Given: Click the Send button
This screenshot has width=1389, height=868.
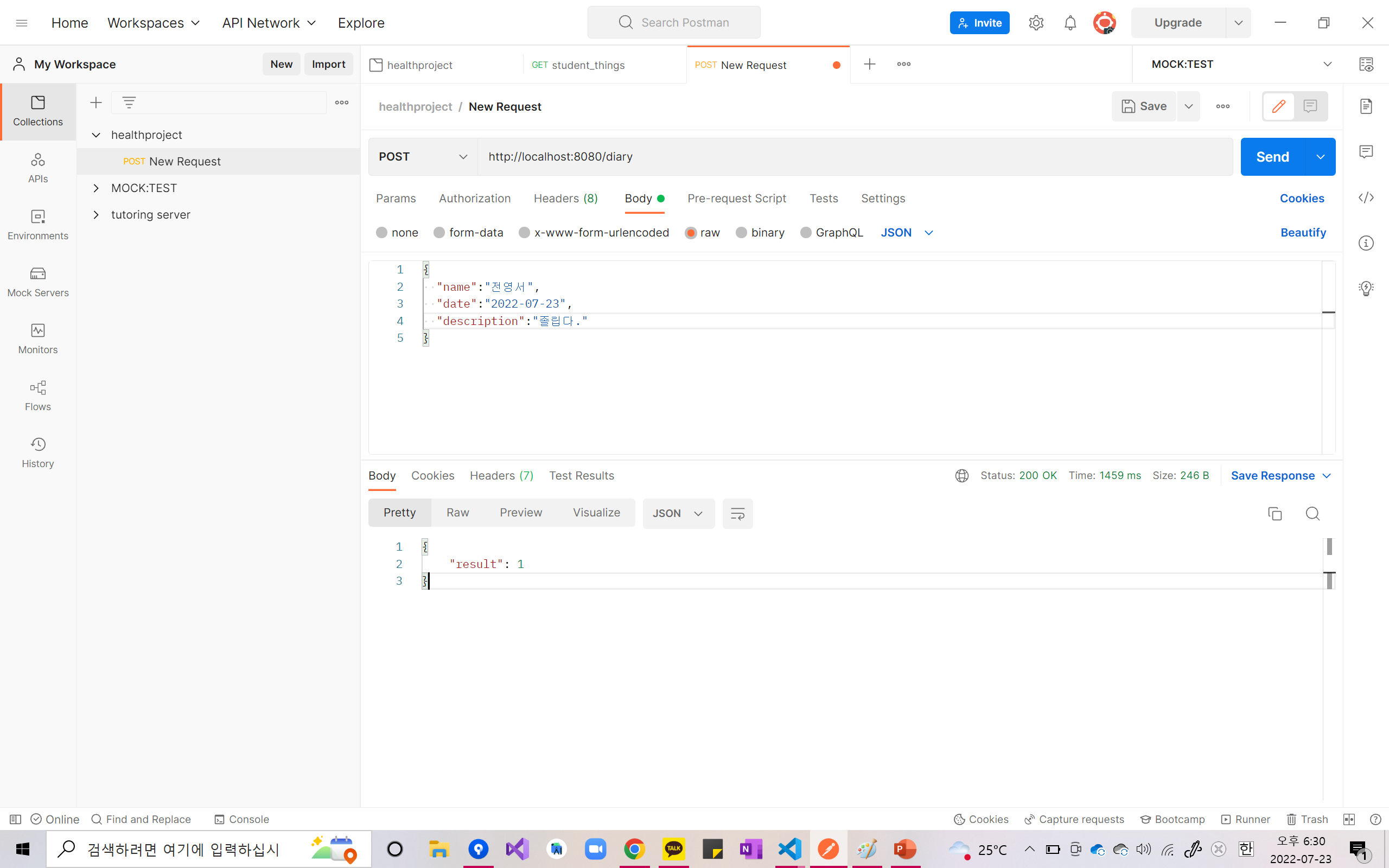Looking at the screenshot, I should click(x=1272, y=157).
